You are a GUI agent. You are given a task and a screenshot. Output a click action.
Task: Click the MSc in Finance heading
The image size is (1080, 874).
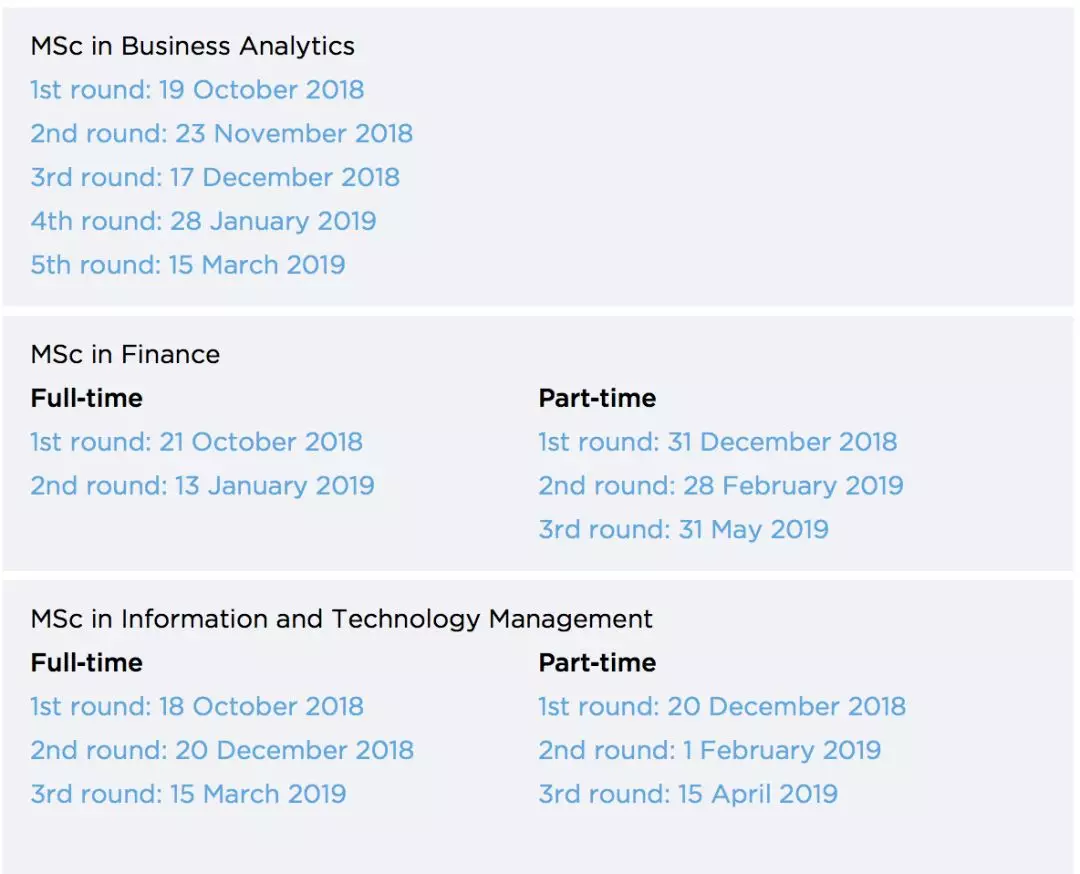pos(125,354)
